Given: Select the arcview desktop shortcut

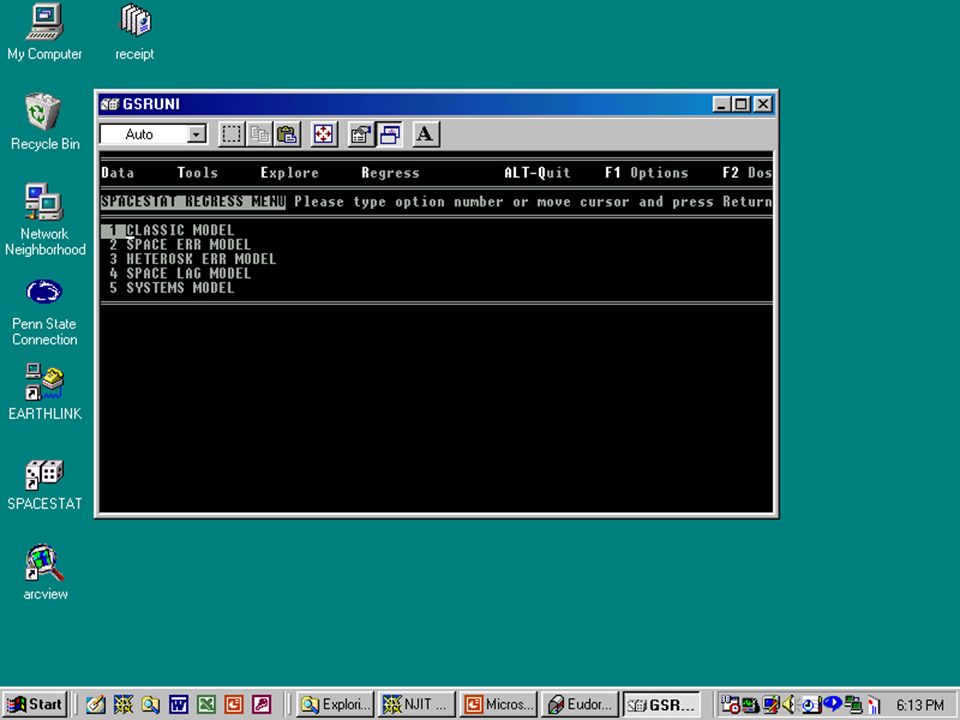Looking at the screenshot, I should 45,572.
